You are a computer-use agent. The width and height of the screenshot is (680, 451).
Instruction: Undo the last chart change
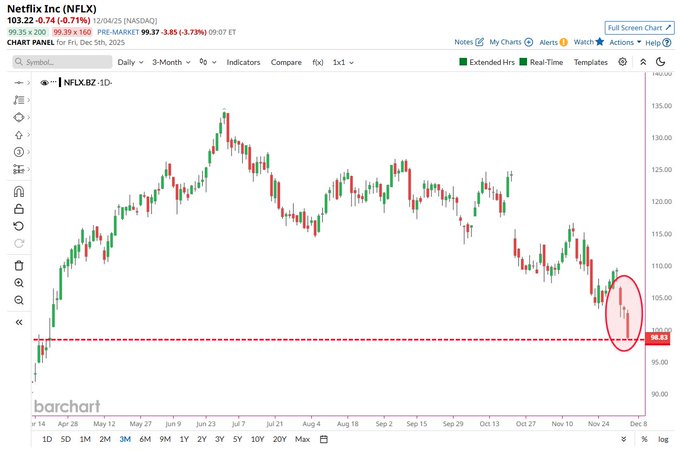point(19,226)
